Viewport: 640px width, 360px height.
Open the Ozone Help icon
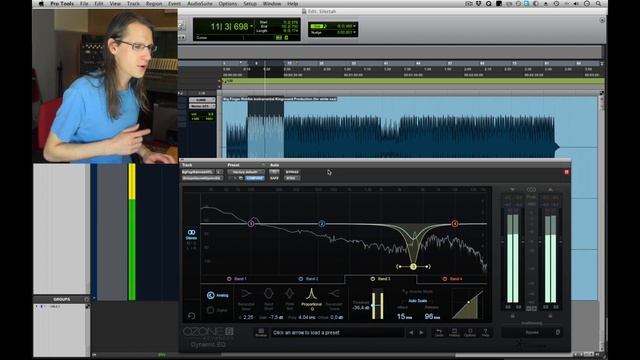pyautogui.click(x=485, y=332)
